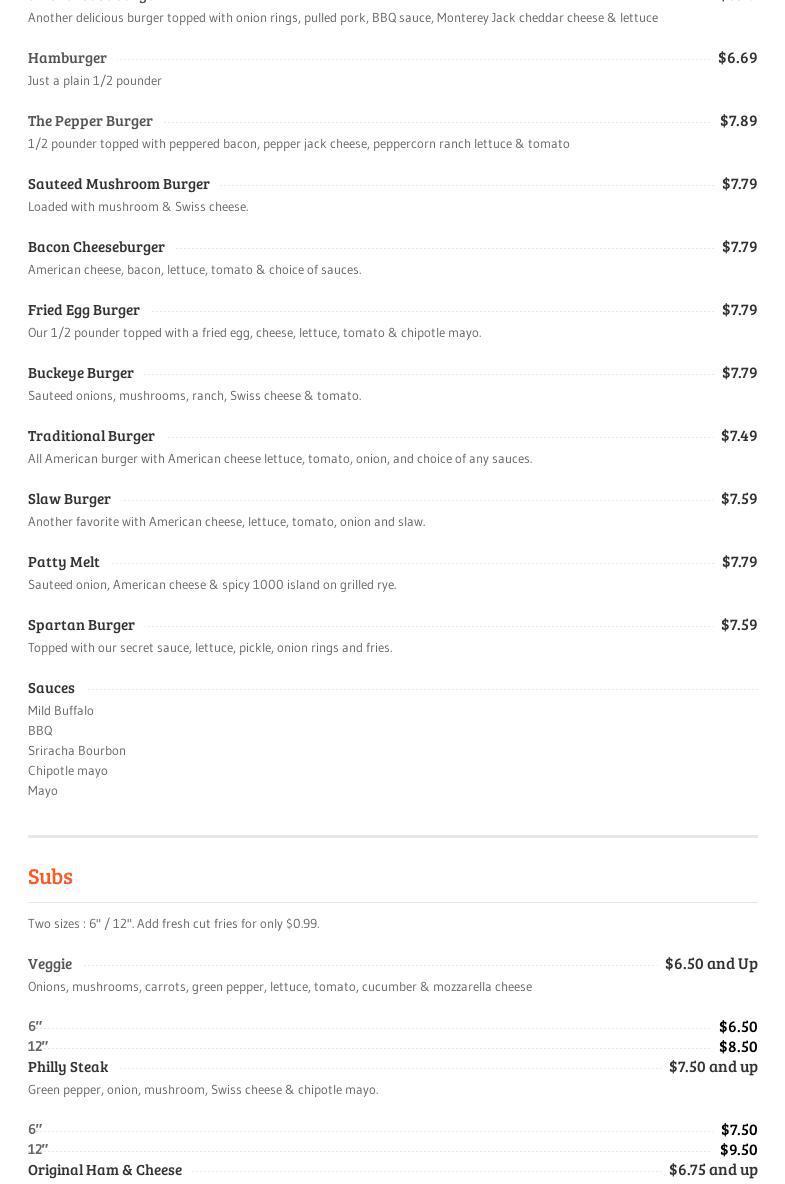
Task: Choose the Buckeye Burger entry
Action: click(81, 373)
